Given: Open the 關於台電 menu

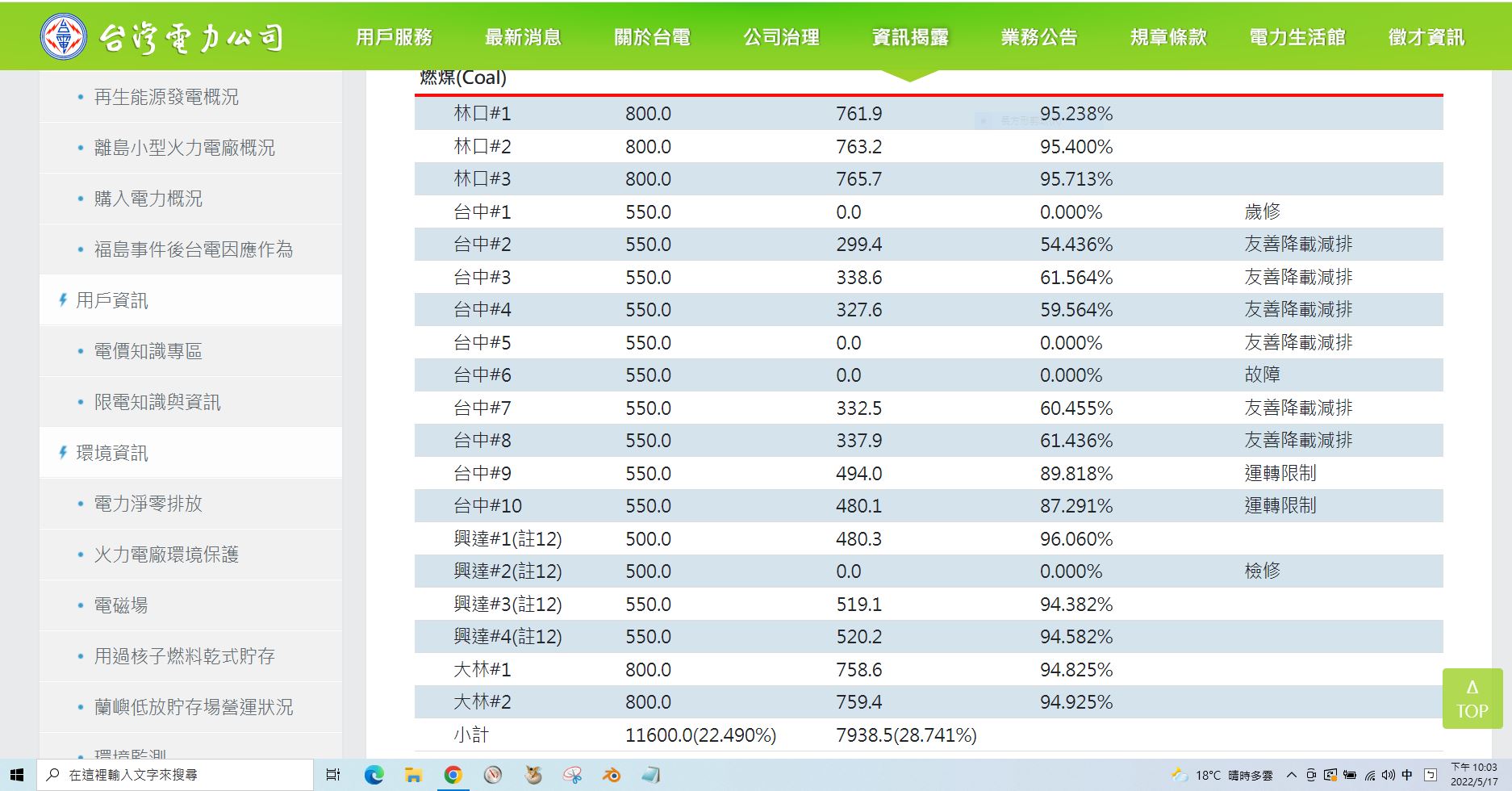Looking at the screenshot, I should coord(653,37).
